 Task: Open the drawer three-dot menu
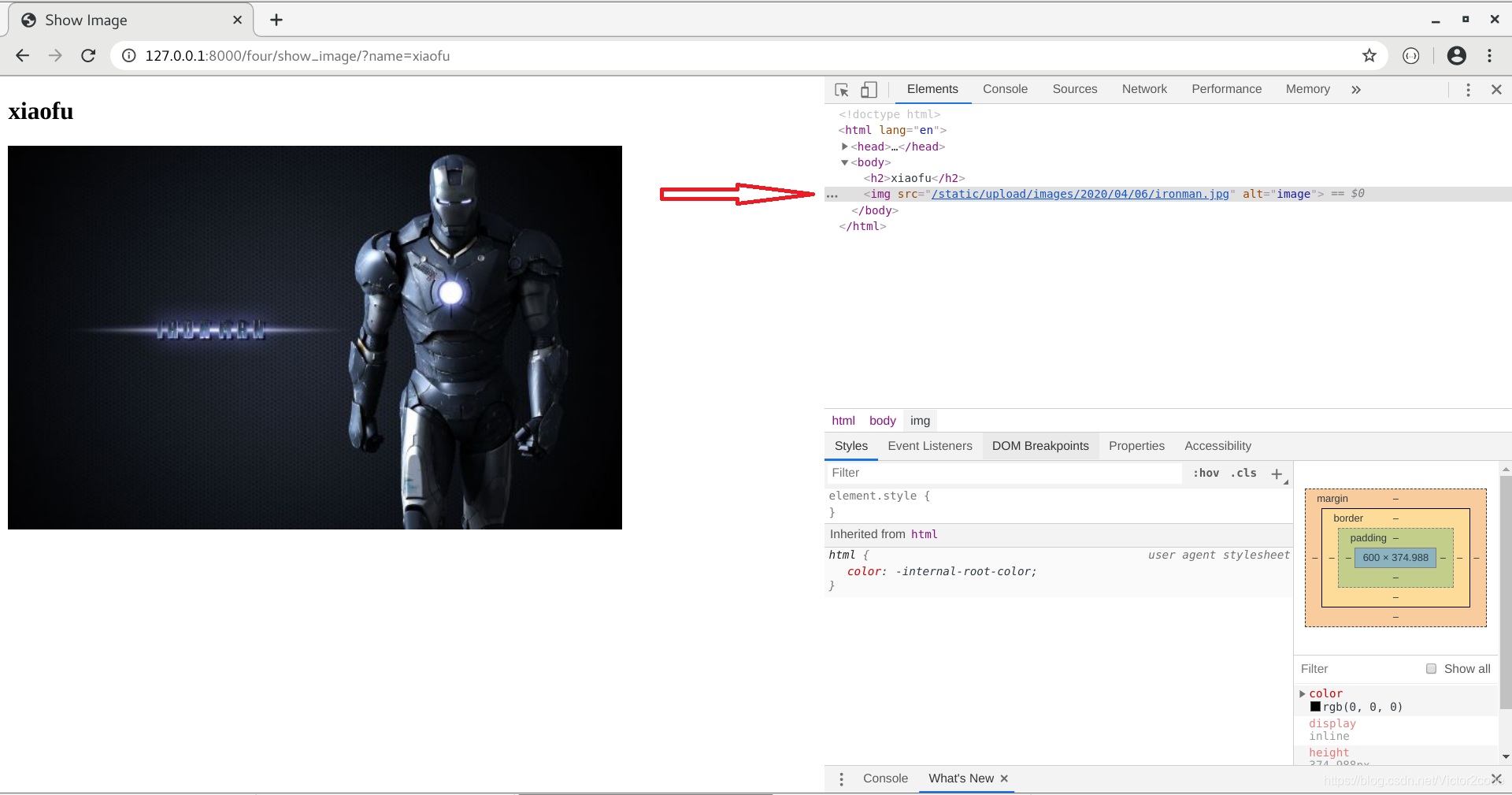841,778
